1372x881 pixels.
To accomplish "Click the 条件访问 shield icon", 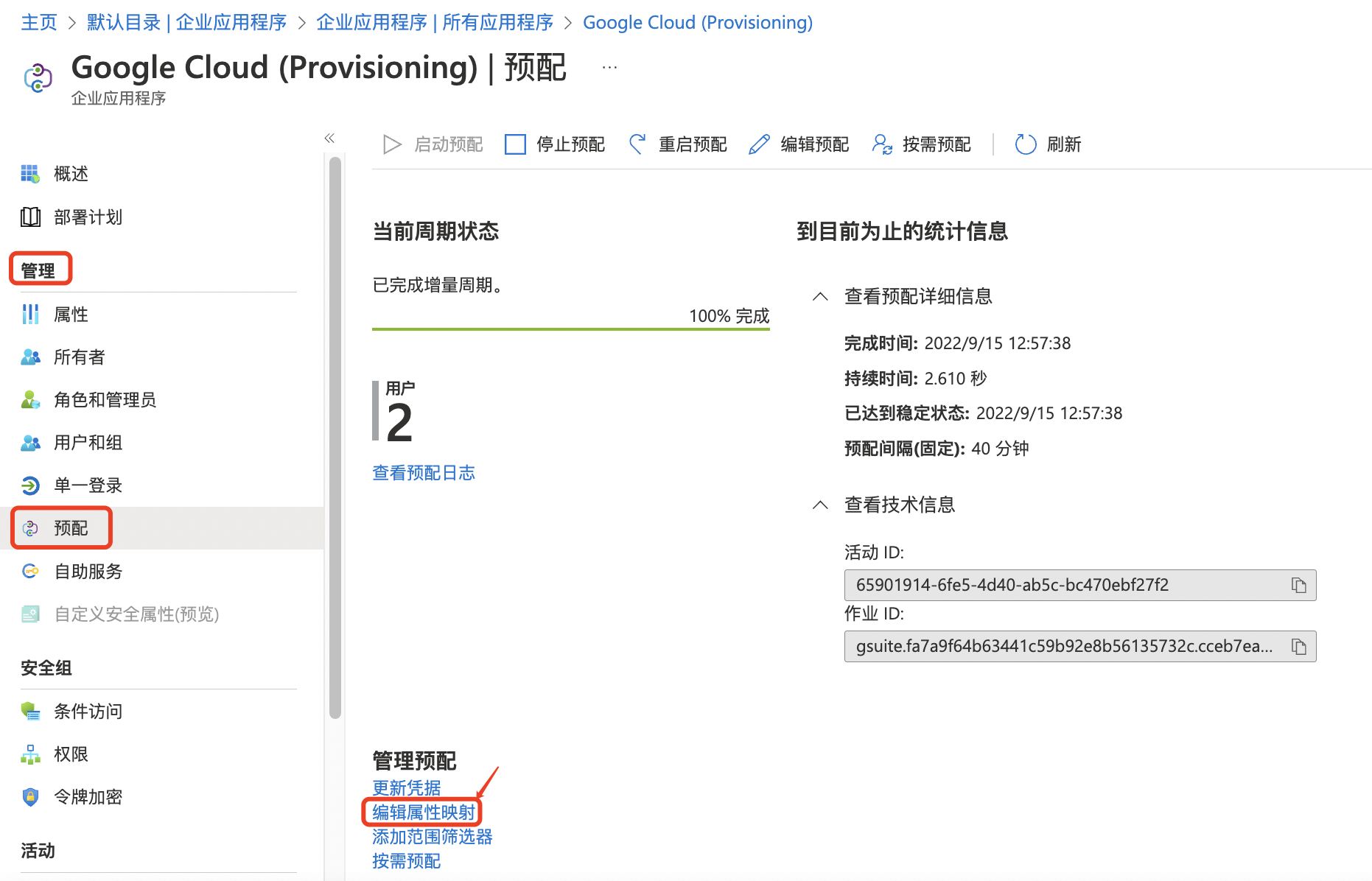I will click(30, 712).
